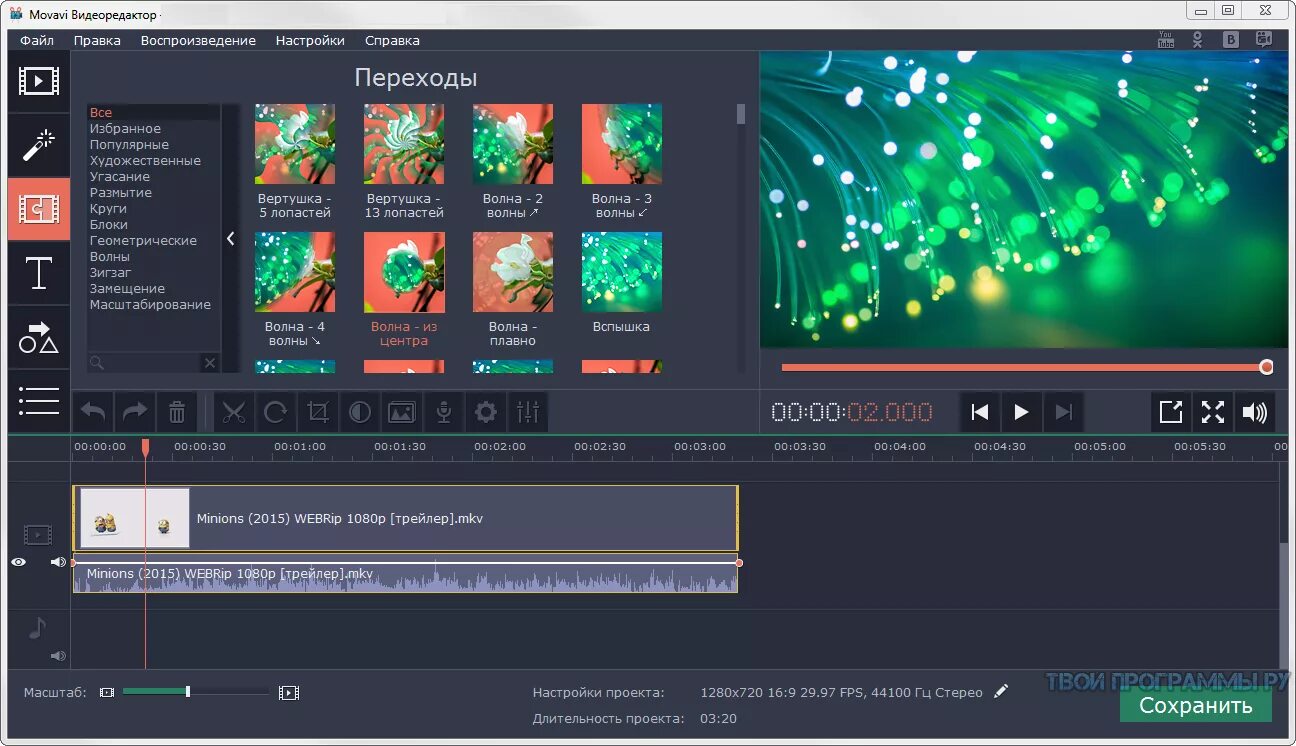This screenshot has width=1296, height=746.
Task: Click the transitions search field
Action: click(x=144, y=362)
